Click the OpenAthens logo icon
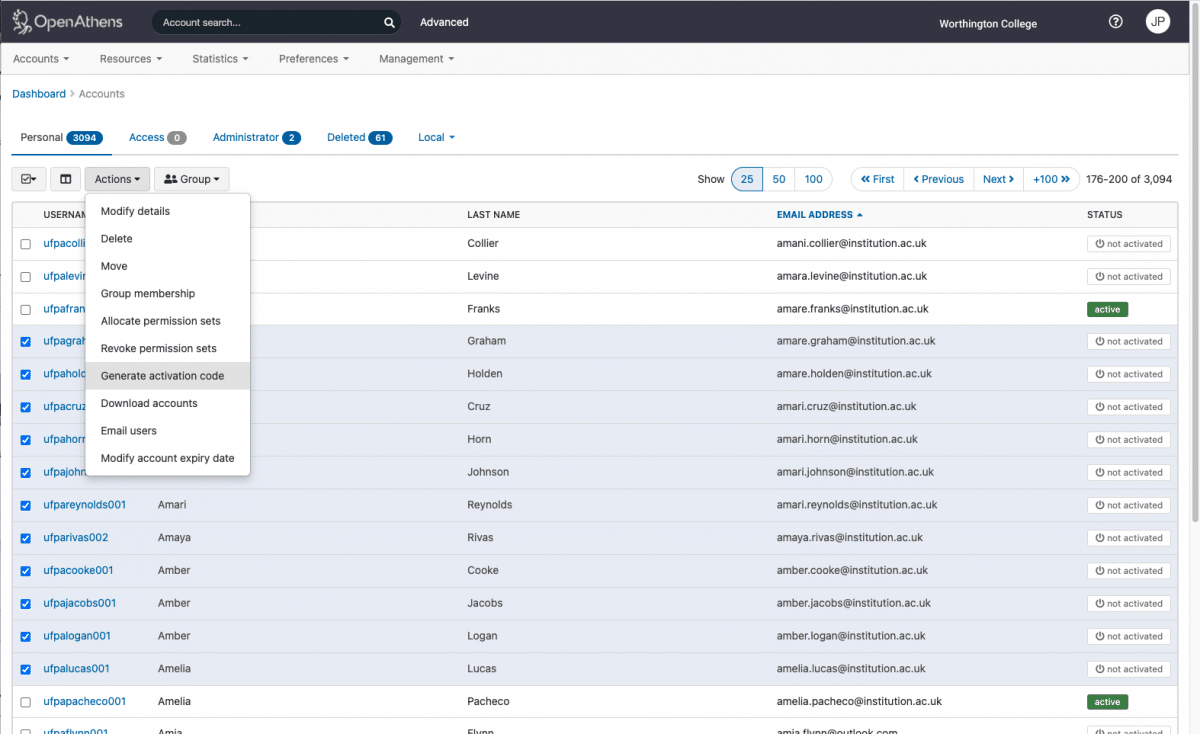This screenshot has width=1200, height=734. pyautogui.click(x=19, y=21)
